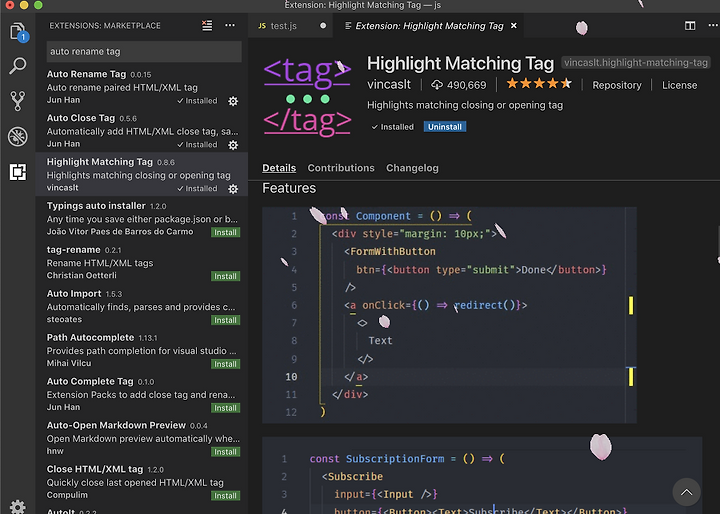Click the vincaslt.highlight-matching-tag identifier badge
The width and height of the screenshot is (720, 514).
636,63
